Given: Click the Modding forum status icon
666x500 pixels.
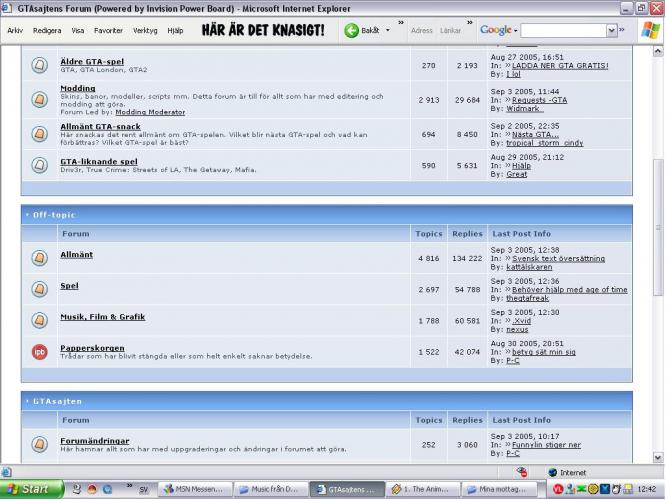Looking at the screenshot, I should tap(39, 99).
